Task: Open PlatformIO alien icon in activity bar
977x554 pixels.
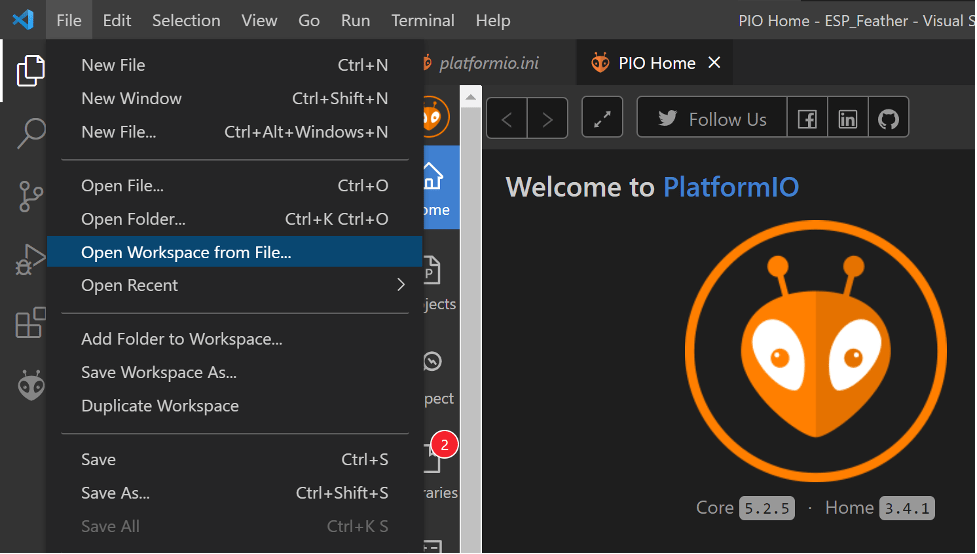Action: (31, 385)
